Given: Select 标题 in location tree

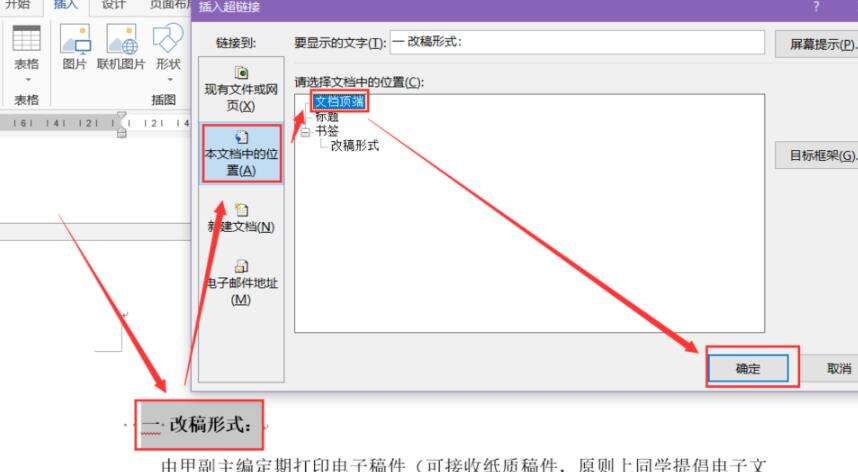Looking at the screenshot, I should click(327, 116).
